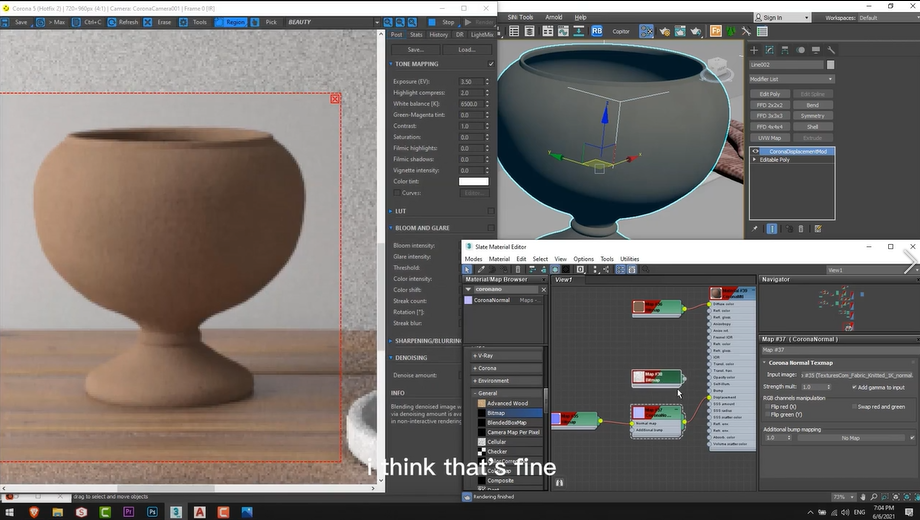Open the Utilities wrench panel tab
The image size is (920, 520).
[831, 50]
